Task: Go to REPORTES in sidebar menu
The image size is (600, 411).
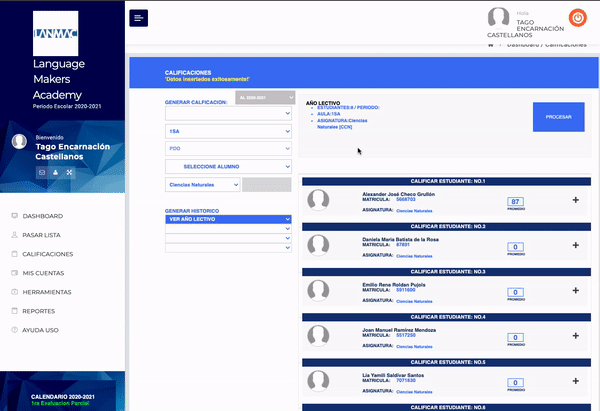Action: click(x=39, y=311)
